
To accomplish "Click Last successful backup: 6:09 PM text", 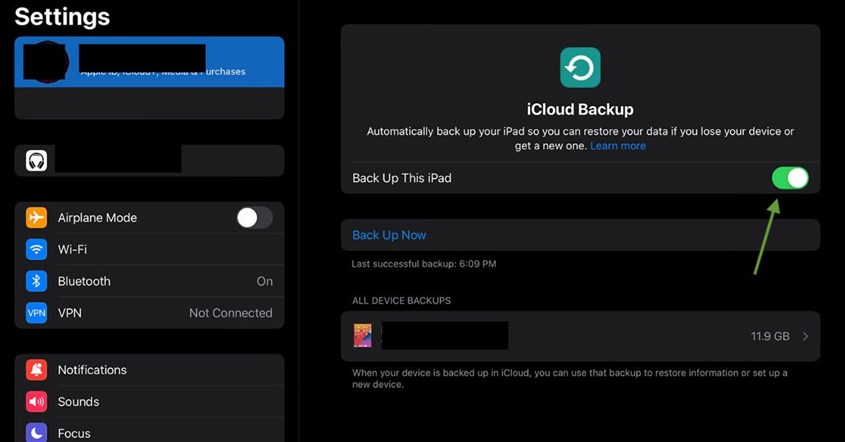I will click(x=424, y=264).
